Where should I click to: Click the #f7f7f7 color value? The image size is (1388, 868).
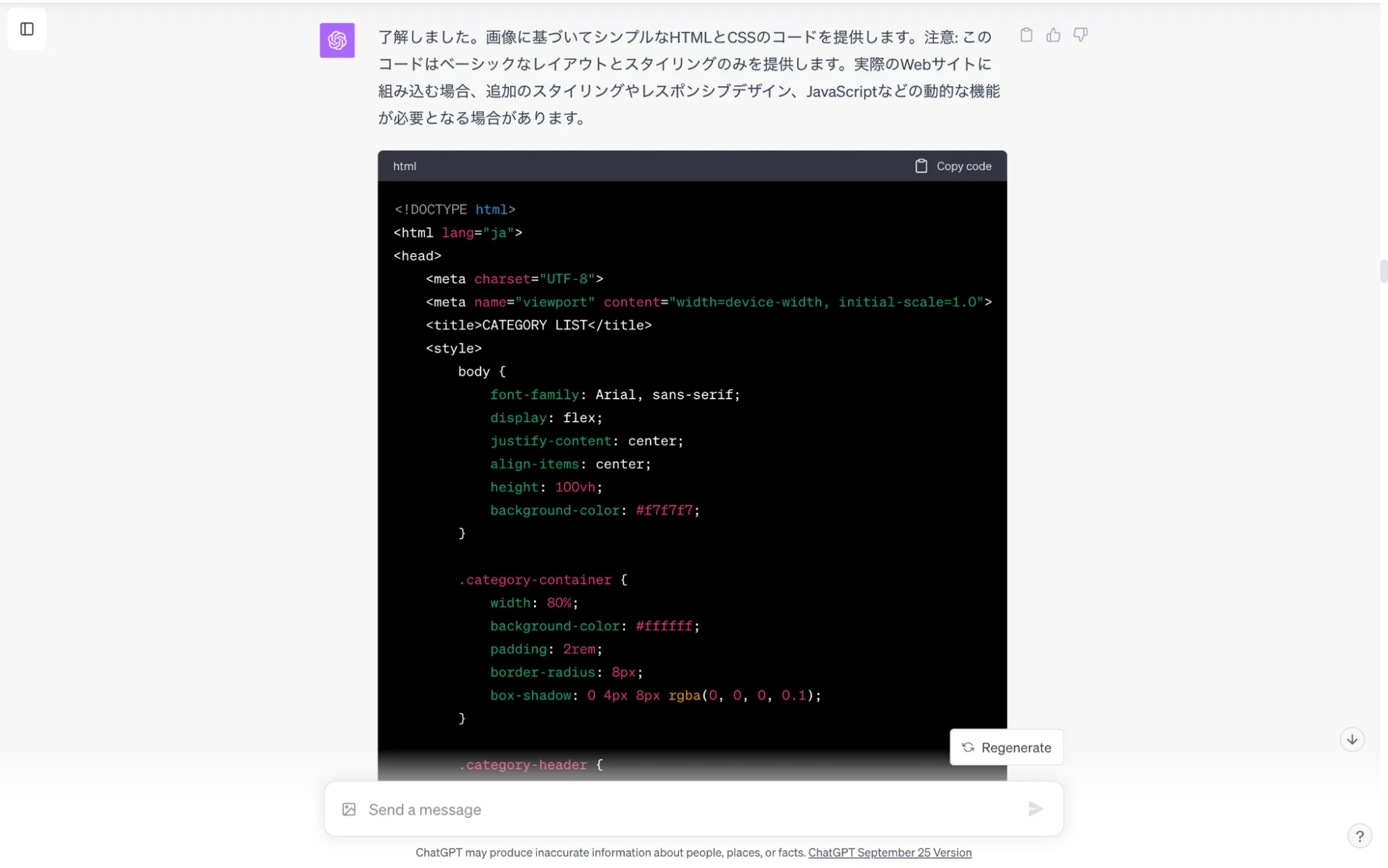pos(664,510)
